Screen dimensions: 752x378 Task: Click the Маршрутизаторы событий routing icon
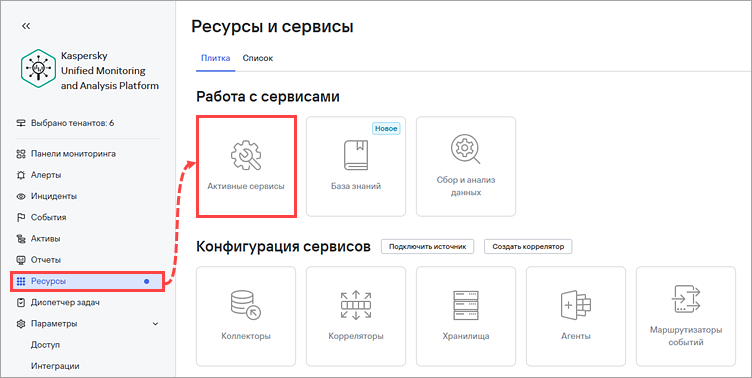coord(686,299)
